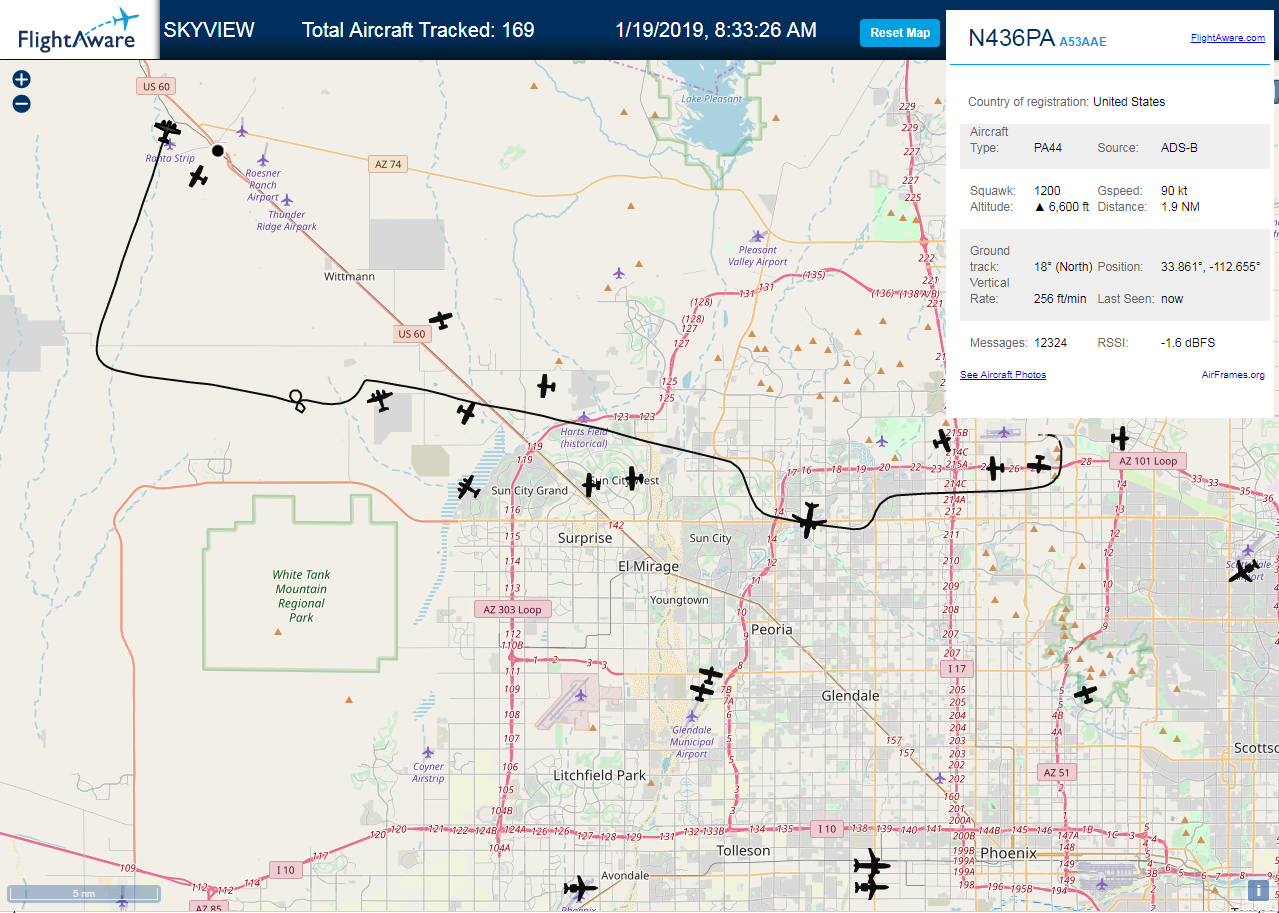1279x913 pixels.
Task: Open See Aircraft Photos link
Action: pyautogui.click(x=1003, y=375)
